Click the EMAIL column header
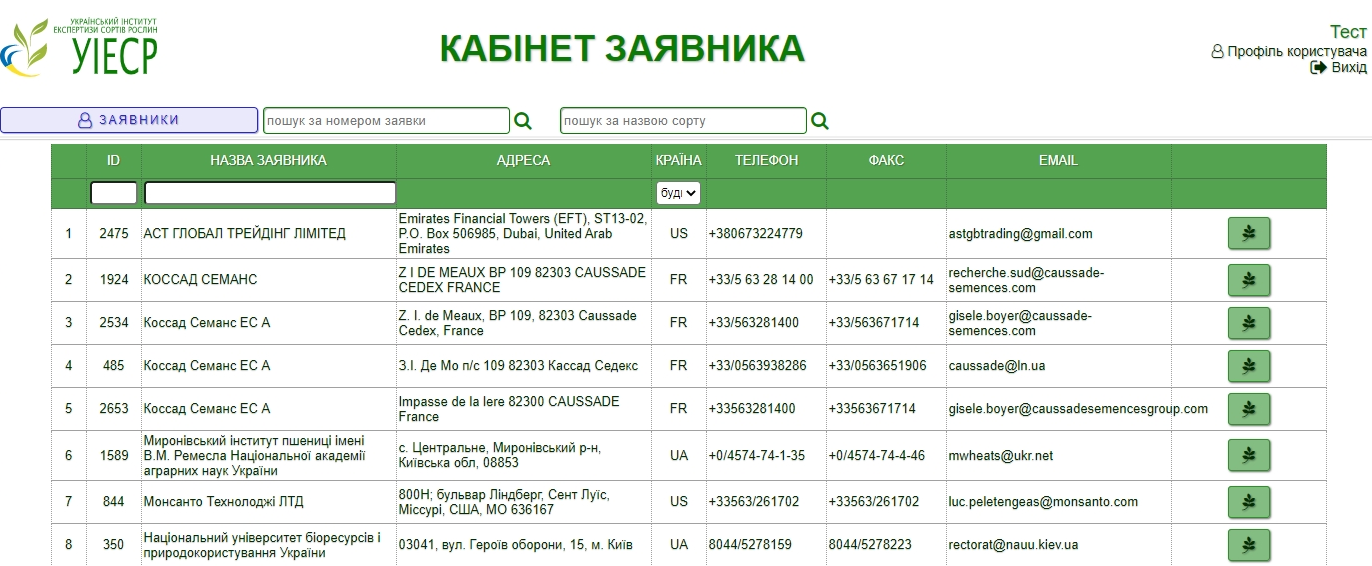This screenshot has height=566, width=1372. pyautogui.click(x=1058, y=160)
